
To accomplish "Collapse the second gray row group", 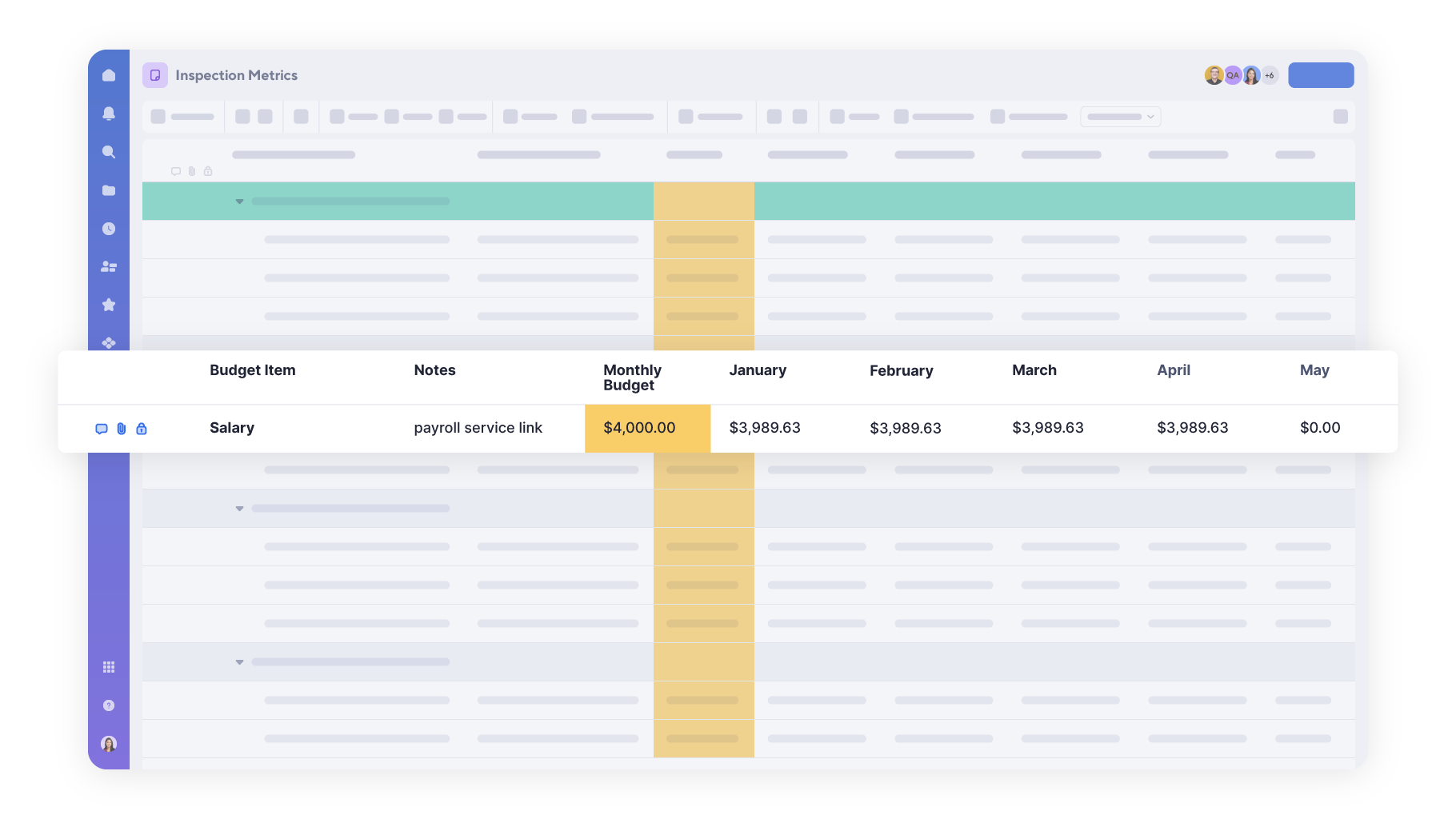I will 239,509.
